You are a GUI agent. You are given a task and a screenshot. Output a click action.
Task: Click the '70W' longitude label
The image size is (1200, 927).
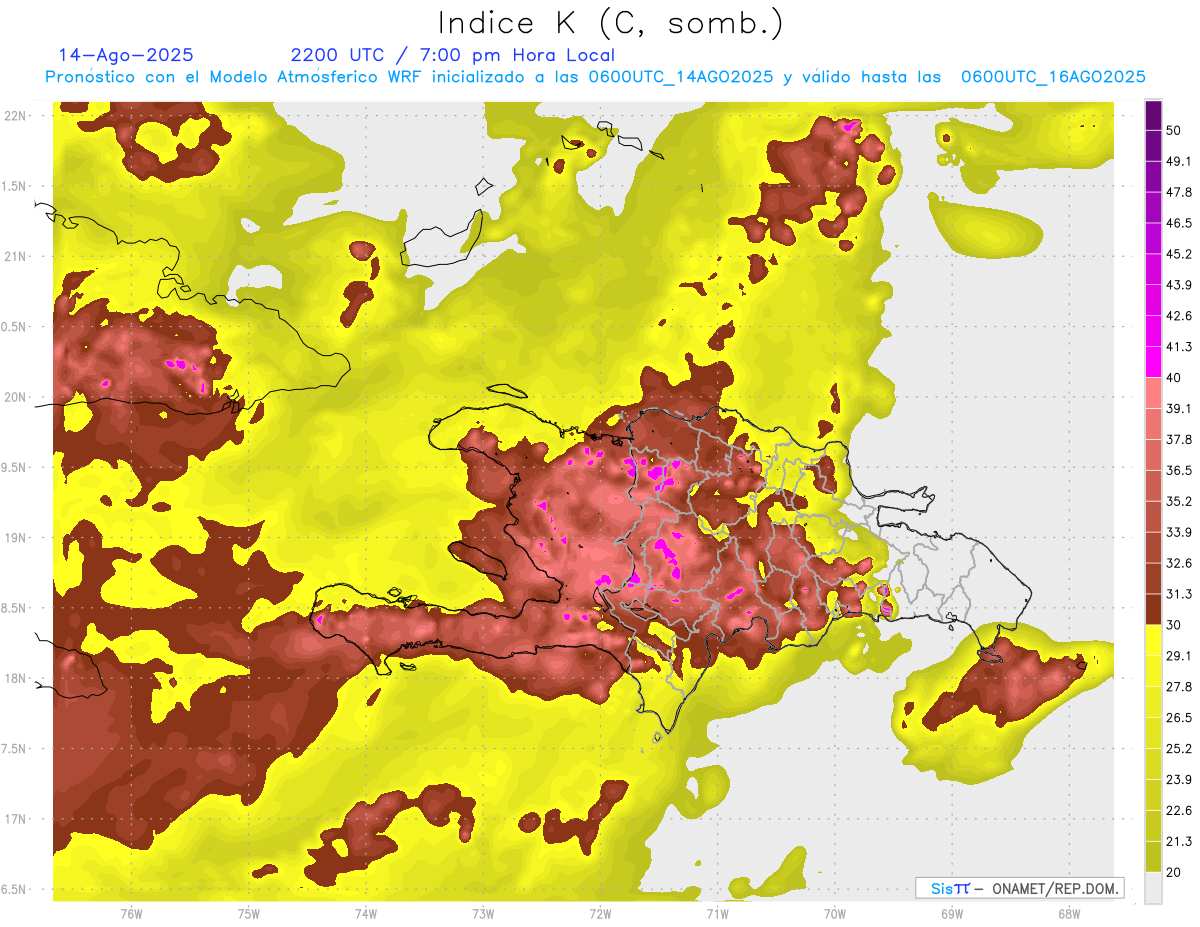point(834,914)
